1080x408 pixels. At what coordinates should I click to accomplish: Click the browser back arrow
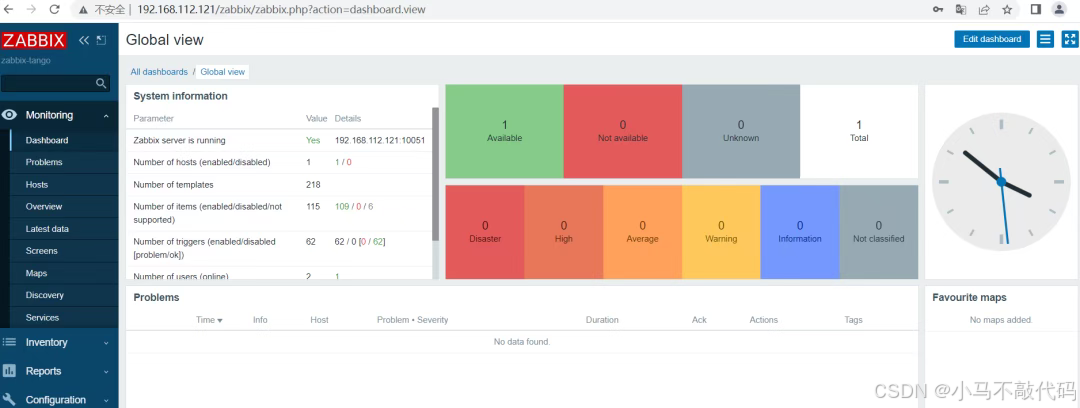[x=8, y=10]
